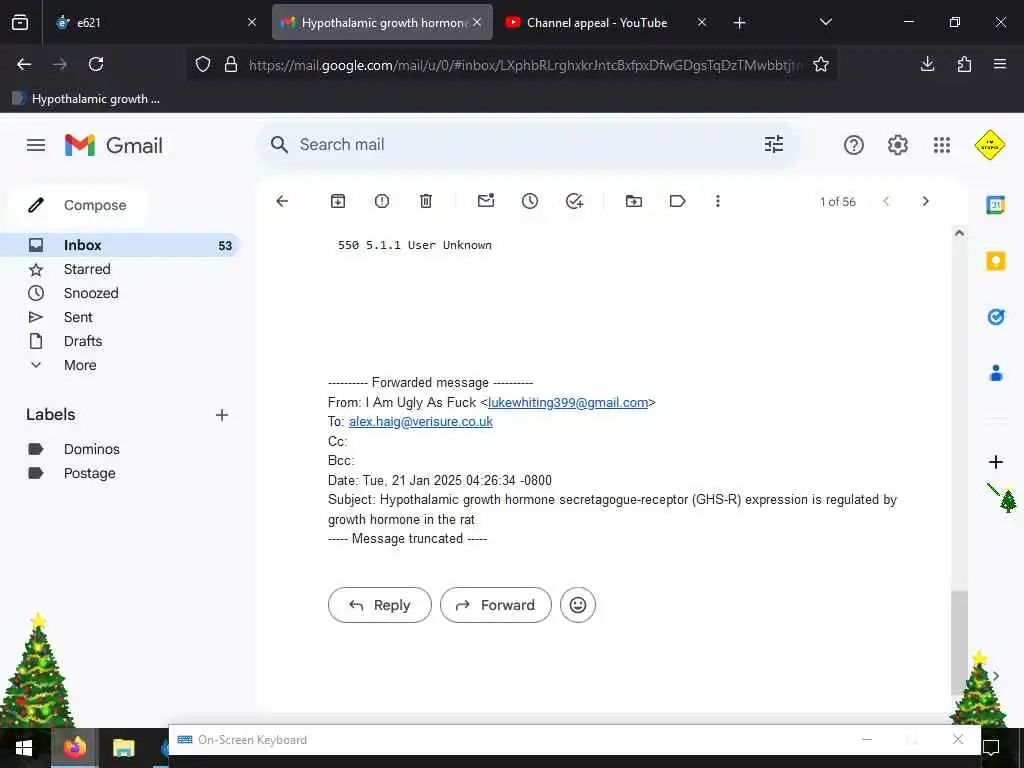1024x768 pixels.
Task: Get add-ons plus icon in side panel
Action: tap(995, 462)
